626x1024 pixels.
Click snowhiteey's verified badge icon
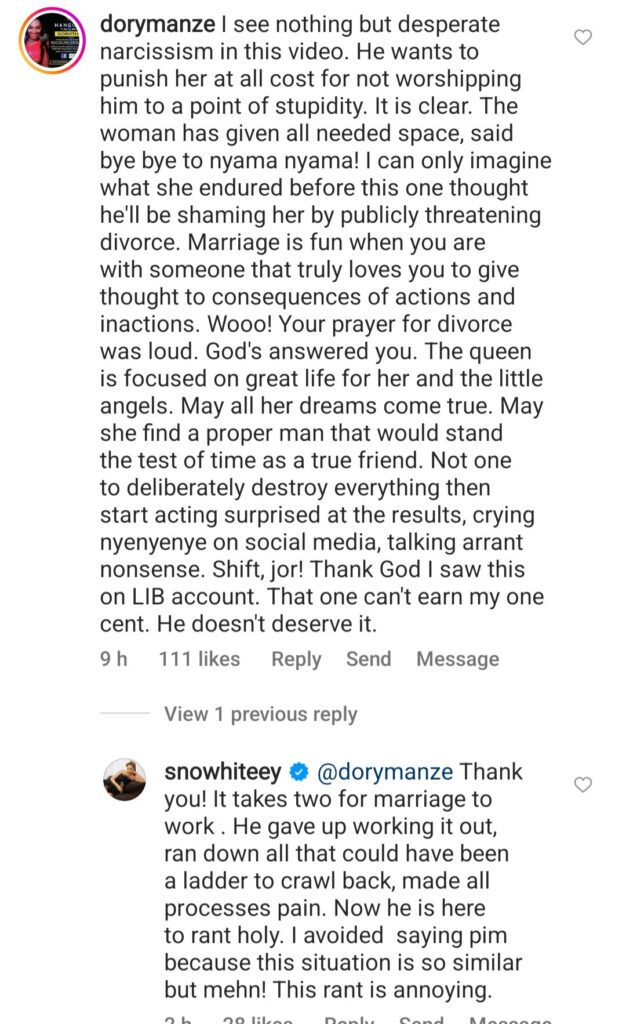pos(298,773)
